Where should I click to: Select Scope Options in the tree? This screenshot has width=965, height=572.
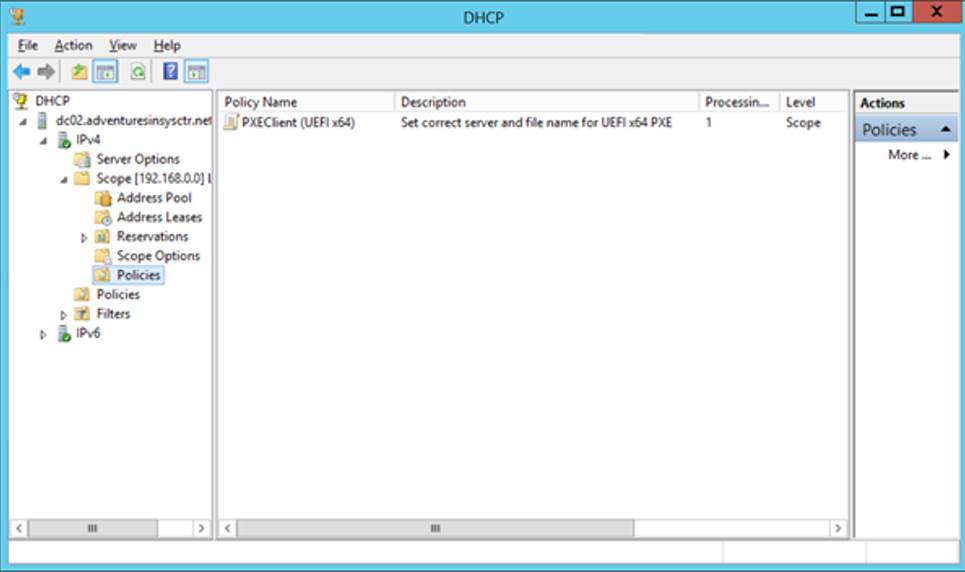point(158,256)
